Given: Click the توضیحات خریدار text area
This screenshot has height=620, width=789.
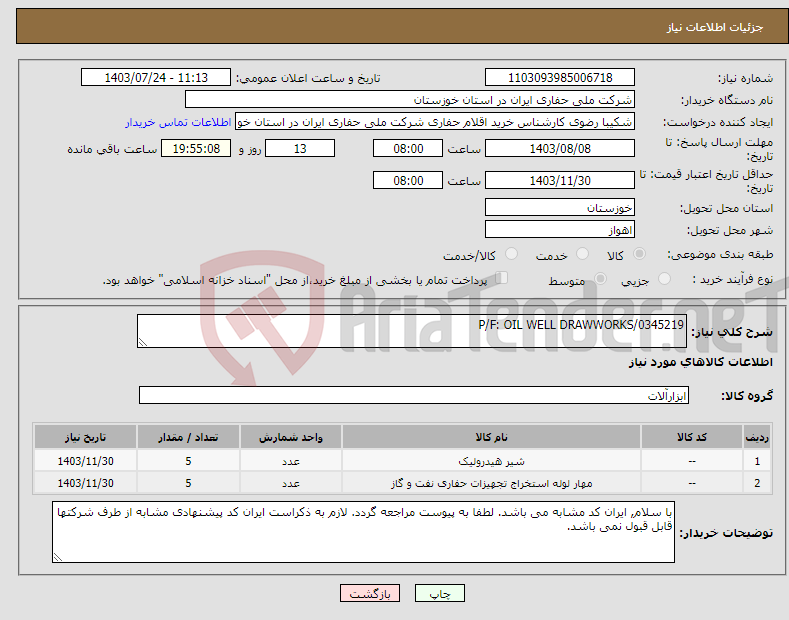Looking at the screenshot, I should tap(363, 532).
